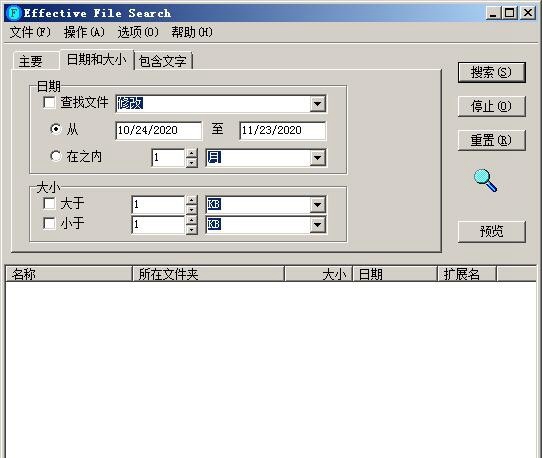This screenshot has width=542, height=458.
Task: Select the 从 date range radio button
Action: pyautogui.click(x=56, y=129)
